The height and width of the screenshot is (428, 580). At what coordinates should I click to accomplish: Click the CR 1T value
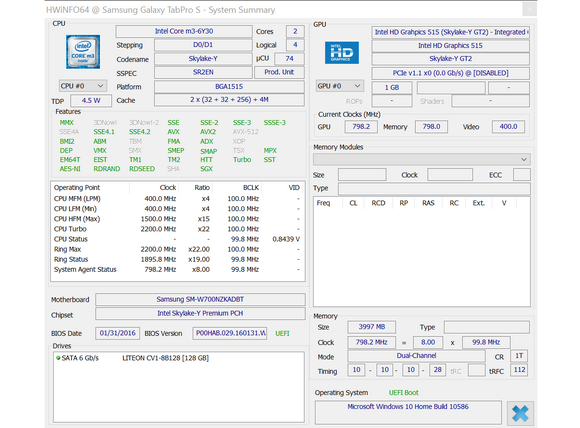(x=519, y=356)
